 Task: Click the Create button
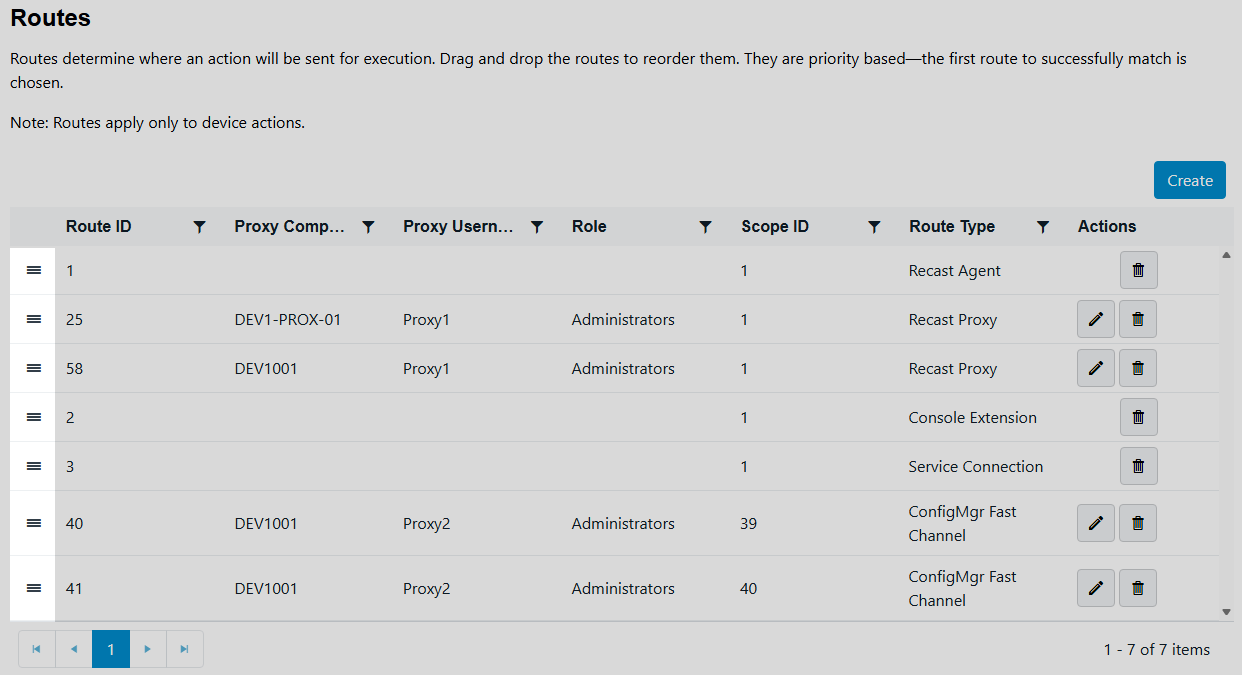(1189, 180)
